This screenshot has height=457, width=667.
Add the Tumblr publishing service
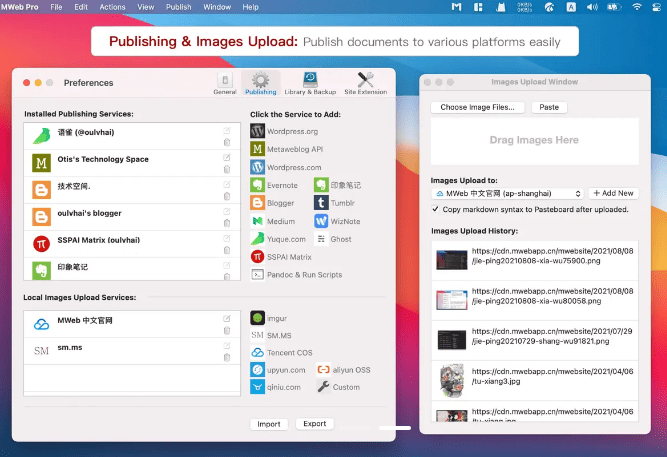click(x=334, y=203)
